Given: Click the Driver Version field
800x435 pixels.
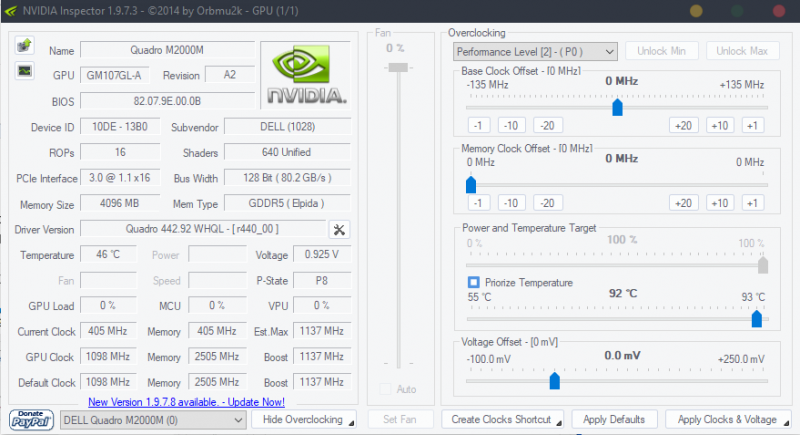Looking at the screenshot, I should [x=203, y=229].
